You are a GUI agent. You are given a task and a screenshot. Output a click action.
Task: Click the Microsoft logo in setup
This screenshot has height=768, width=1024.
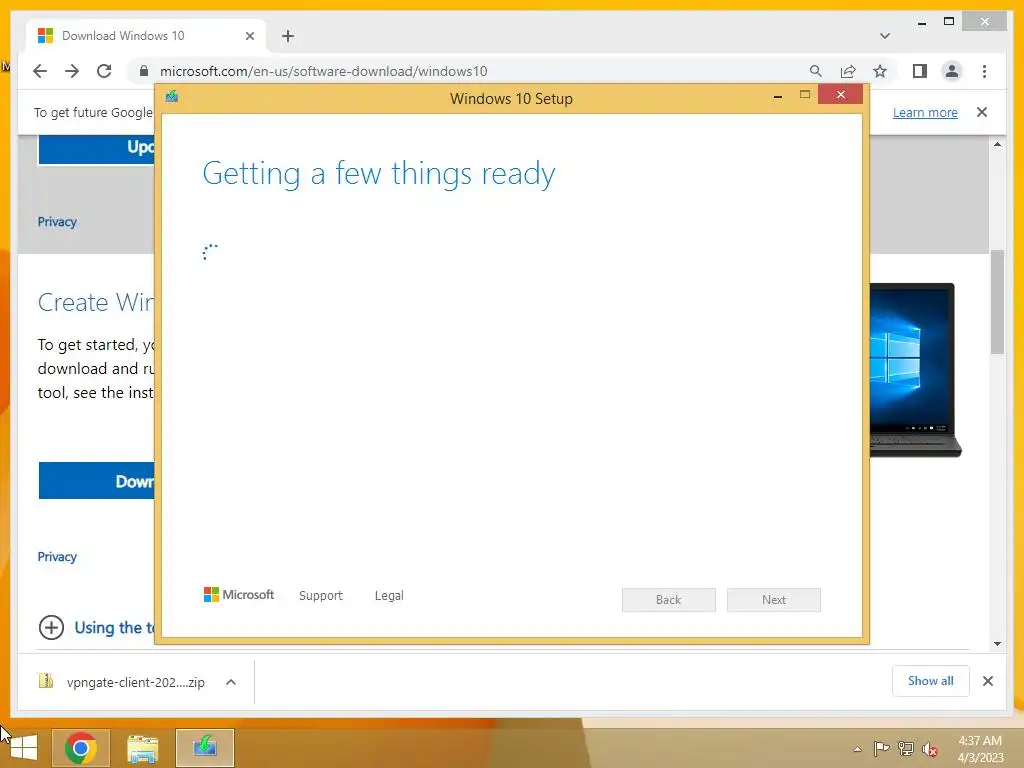pos(239,594)
